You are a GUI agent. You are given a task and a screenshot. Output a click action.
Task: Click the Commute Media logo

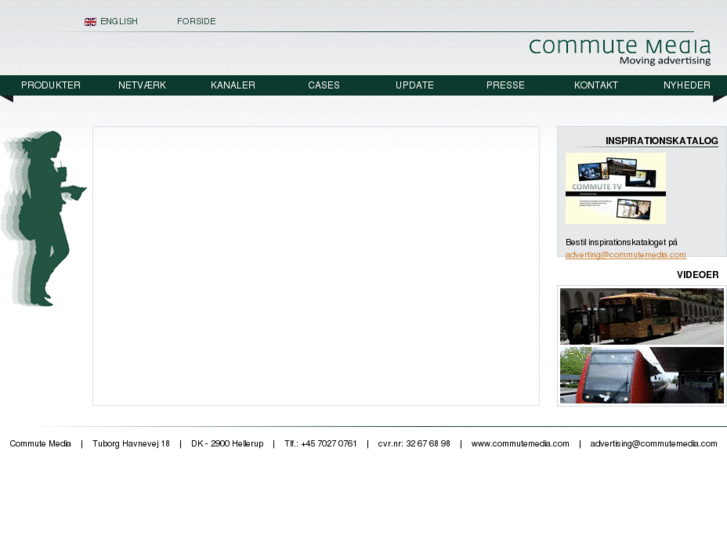pos(619,51)
